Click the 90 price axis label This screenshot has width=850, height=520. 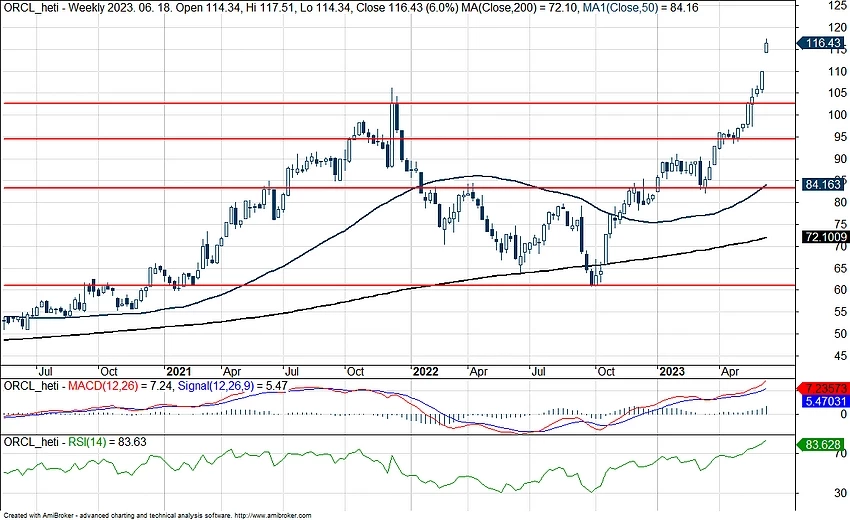point(840,159)
